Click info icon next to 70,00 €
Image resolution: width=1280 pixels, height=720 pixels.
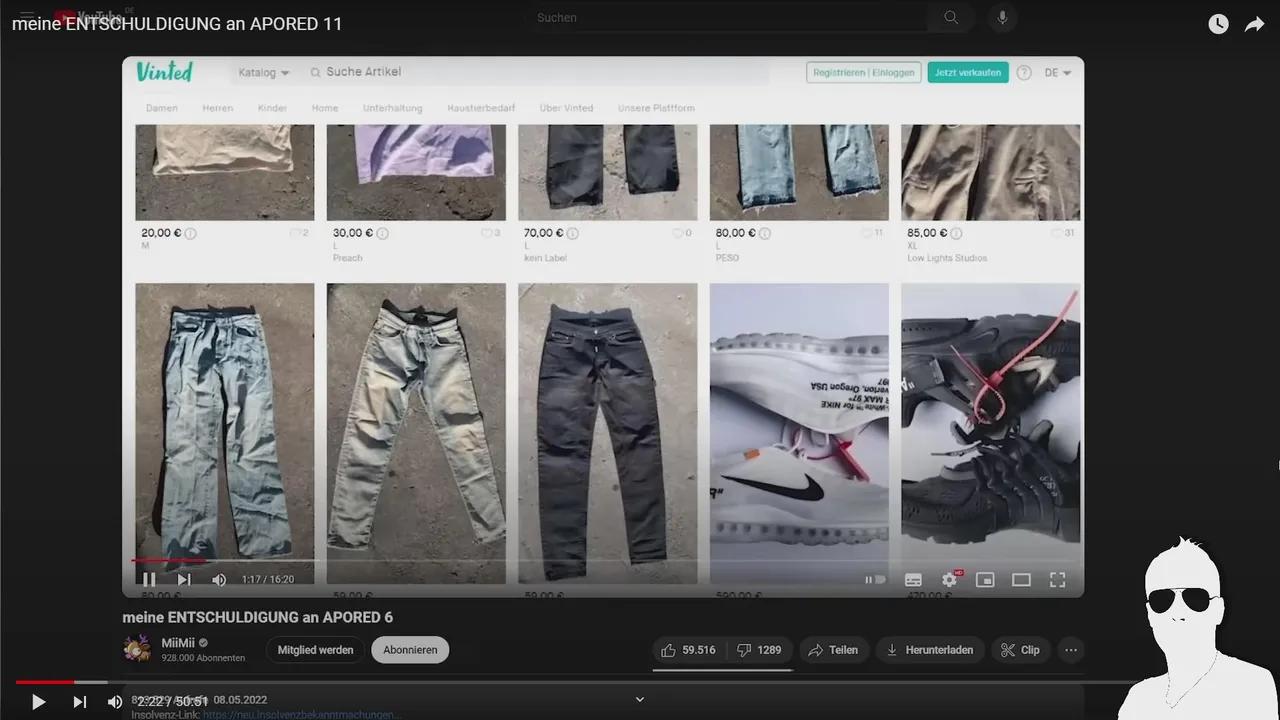(573, 233)
